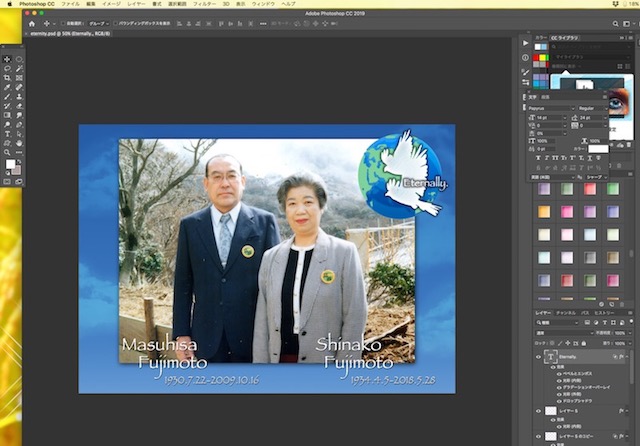Open the layer filter kind dropdown

point(558,322)
